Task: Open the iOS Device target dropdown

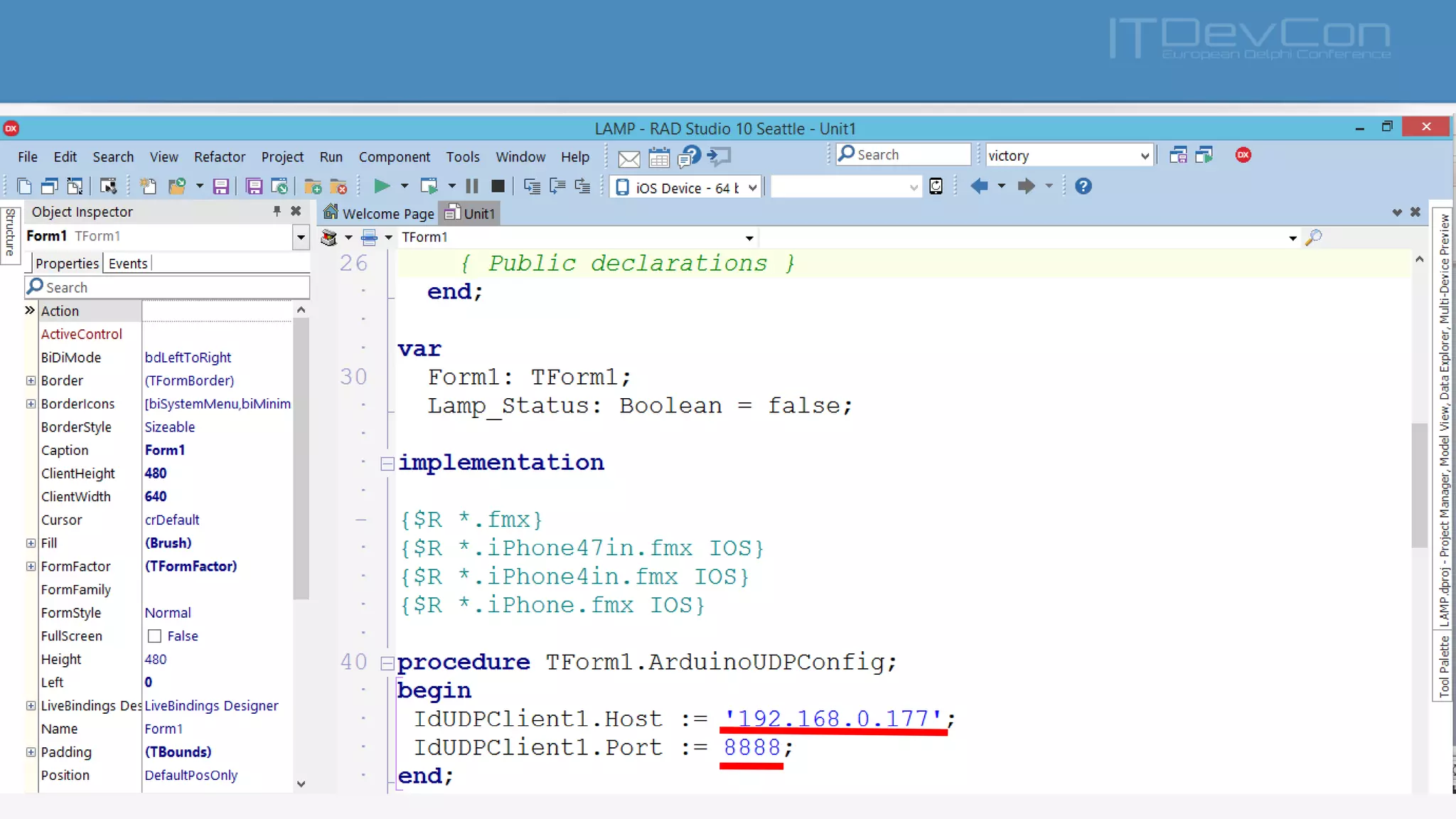Action: point(752,188)
